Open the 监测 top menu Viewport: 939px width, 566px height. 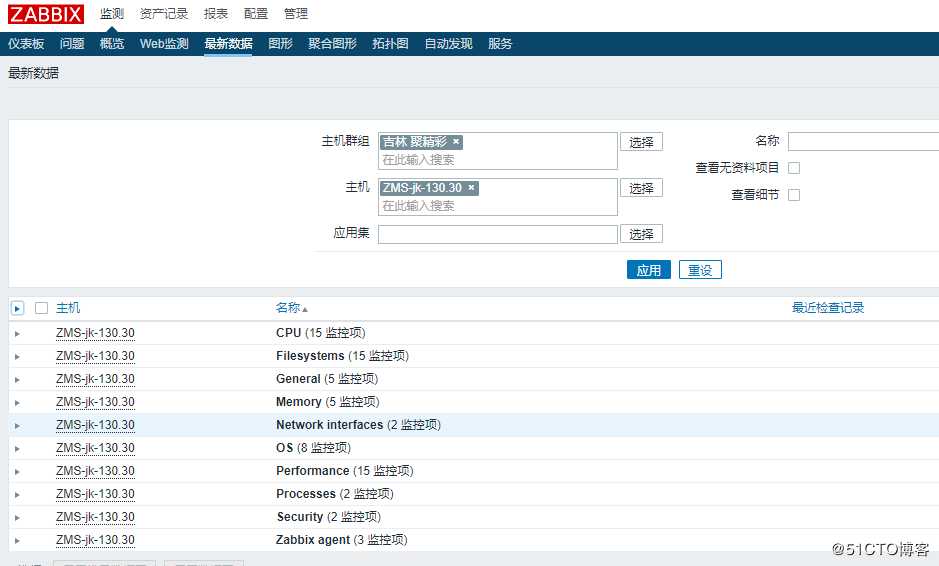[x=112, y=14]
